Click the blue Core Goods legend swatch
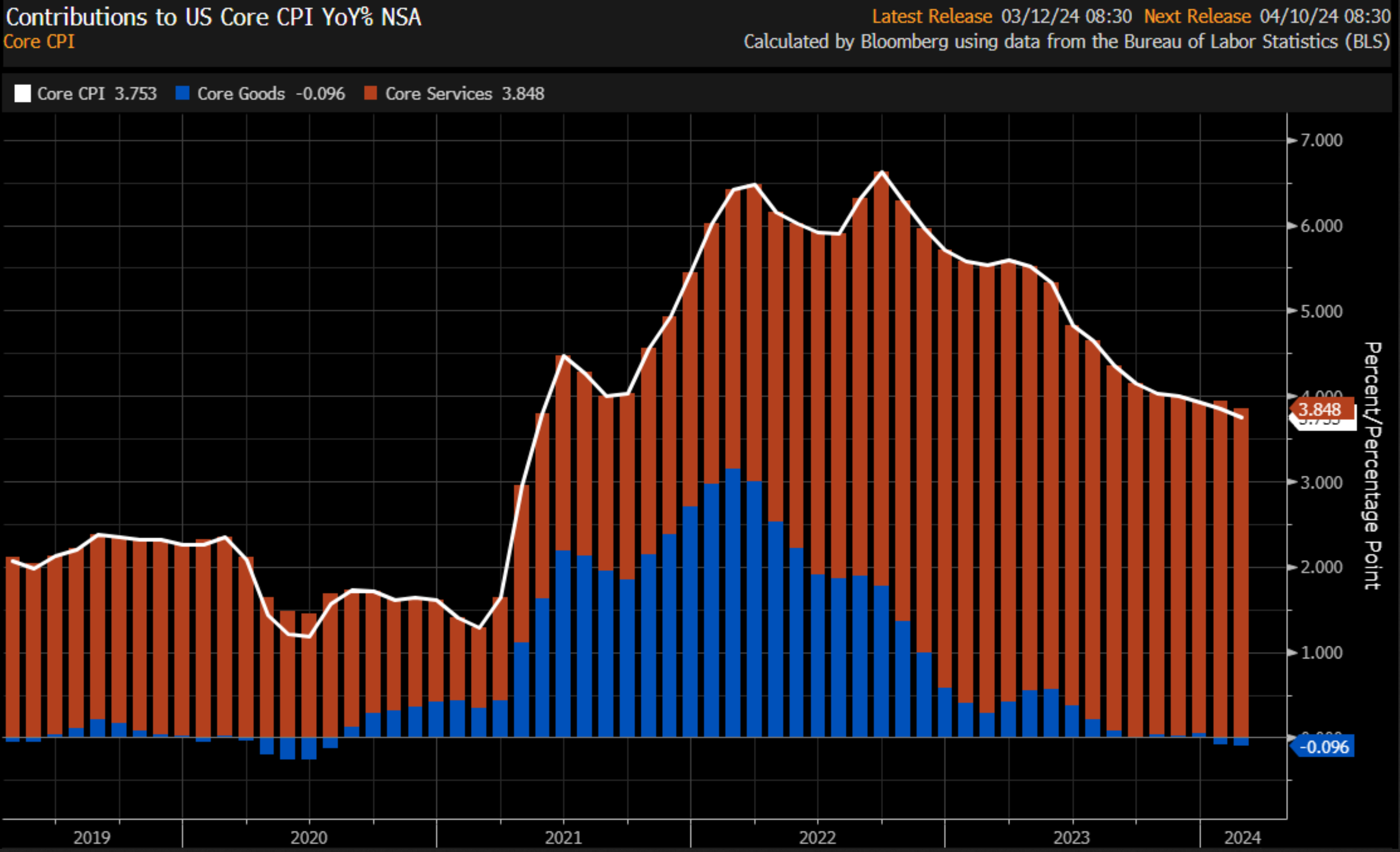 [182, 93]
